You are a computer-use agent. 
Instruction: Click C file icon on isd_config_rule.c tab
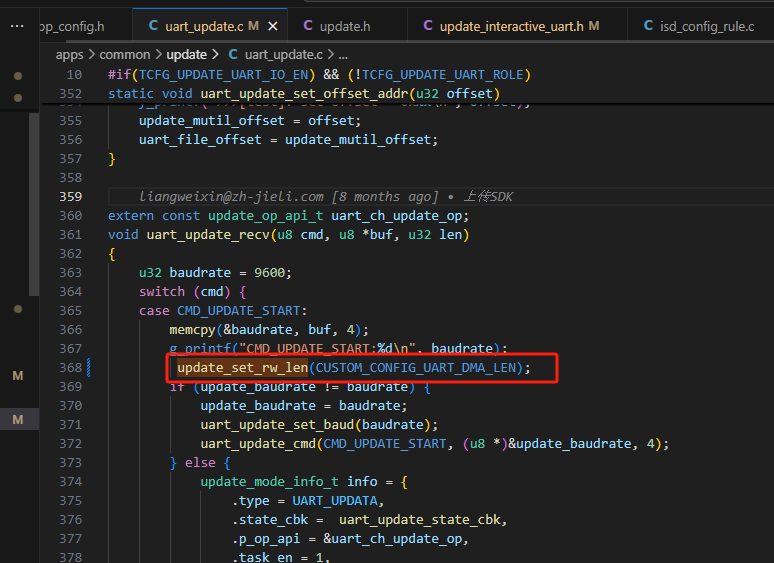coord(648,26)
